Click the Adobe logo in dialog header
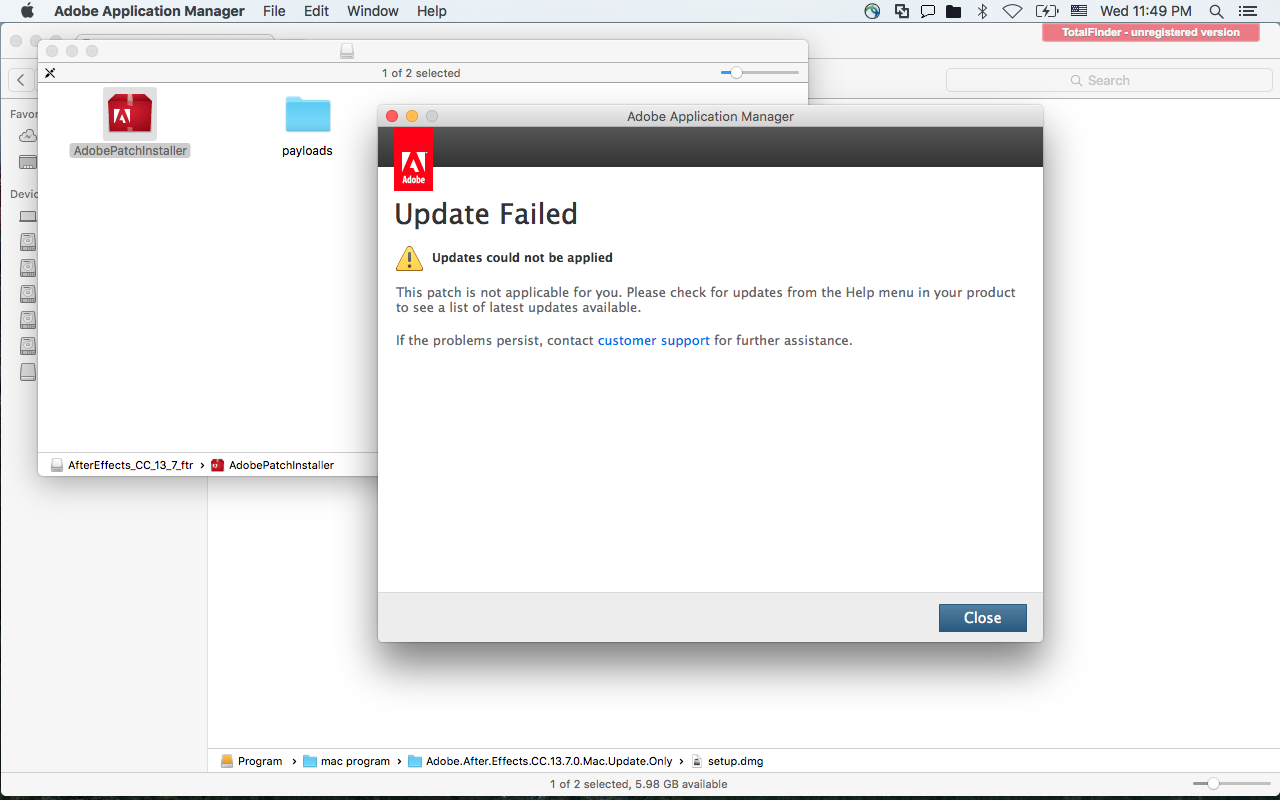1280x800 pixels. point(413,159)
